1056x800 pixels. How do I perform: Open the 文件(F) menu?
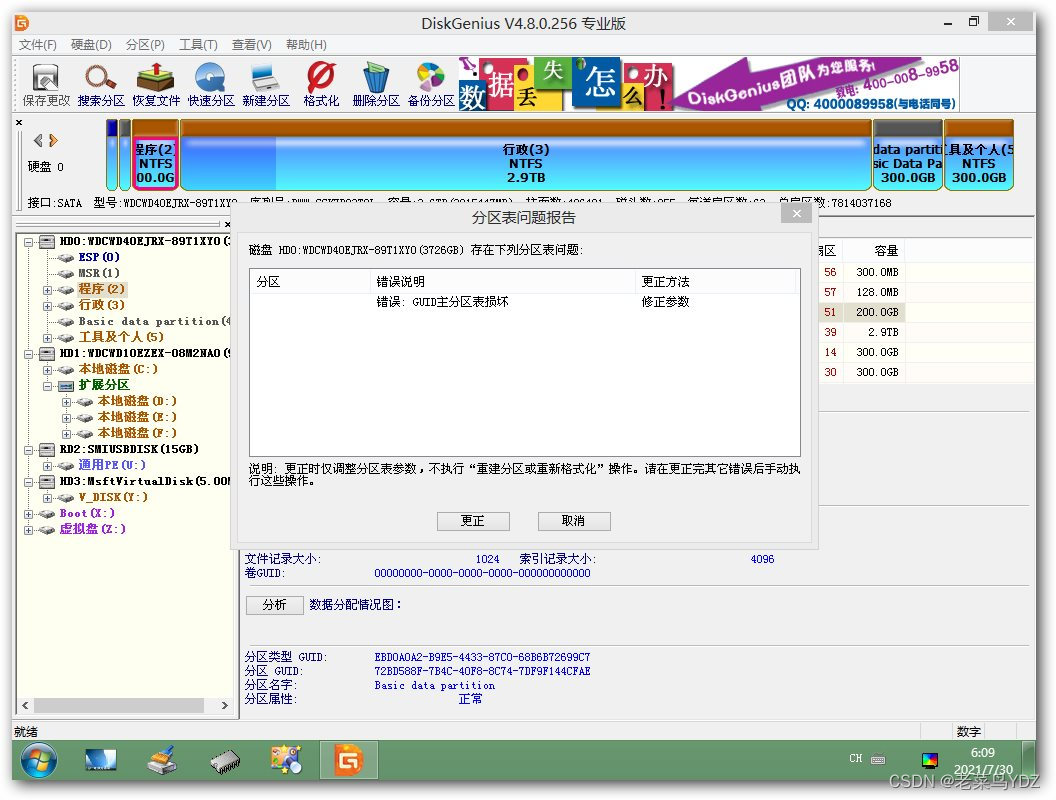click(x=37, y=44)
